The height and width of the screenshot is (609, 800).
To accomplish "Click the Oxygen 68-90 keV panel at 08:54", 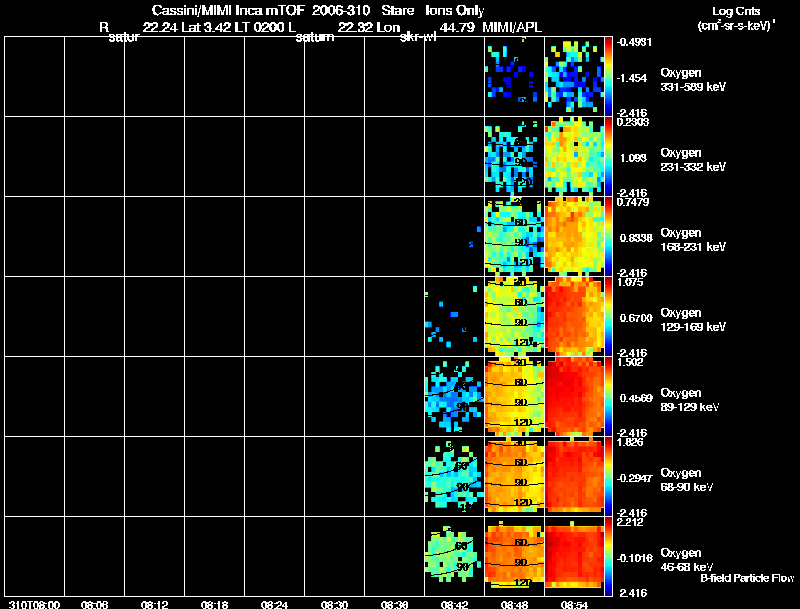I will [574, 477].
